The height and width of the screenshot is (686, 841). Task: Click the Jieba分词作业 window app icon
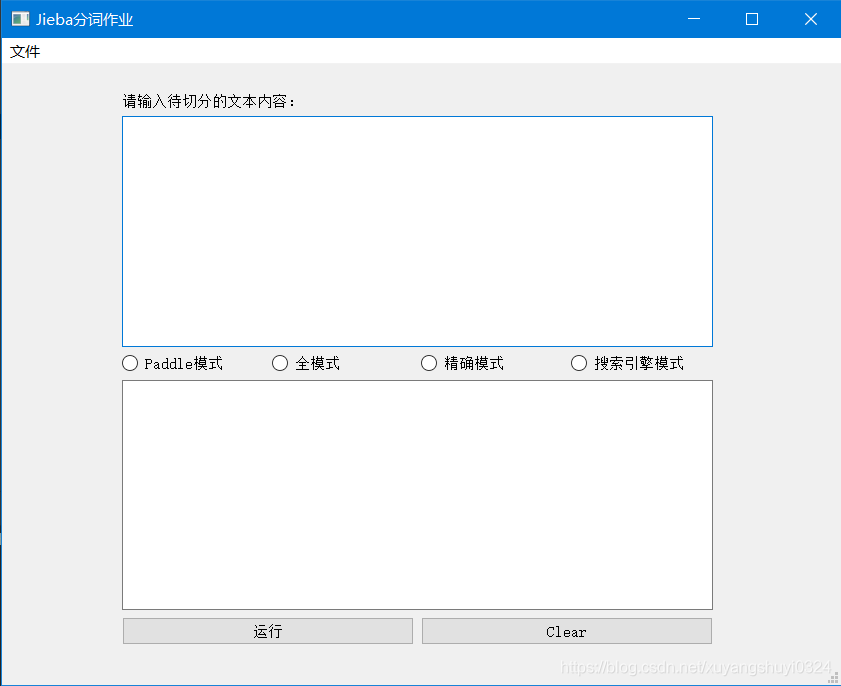[x=20, y=19]
